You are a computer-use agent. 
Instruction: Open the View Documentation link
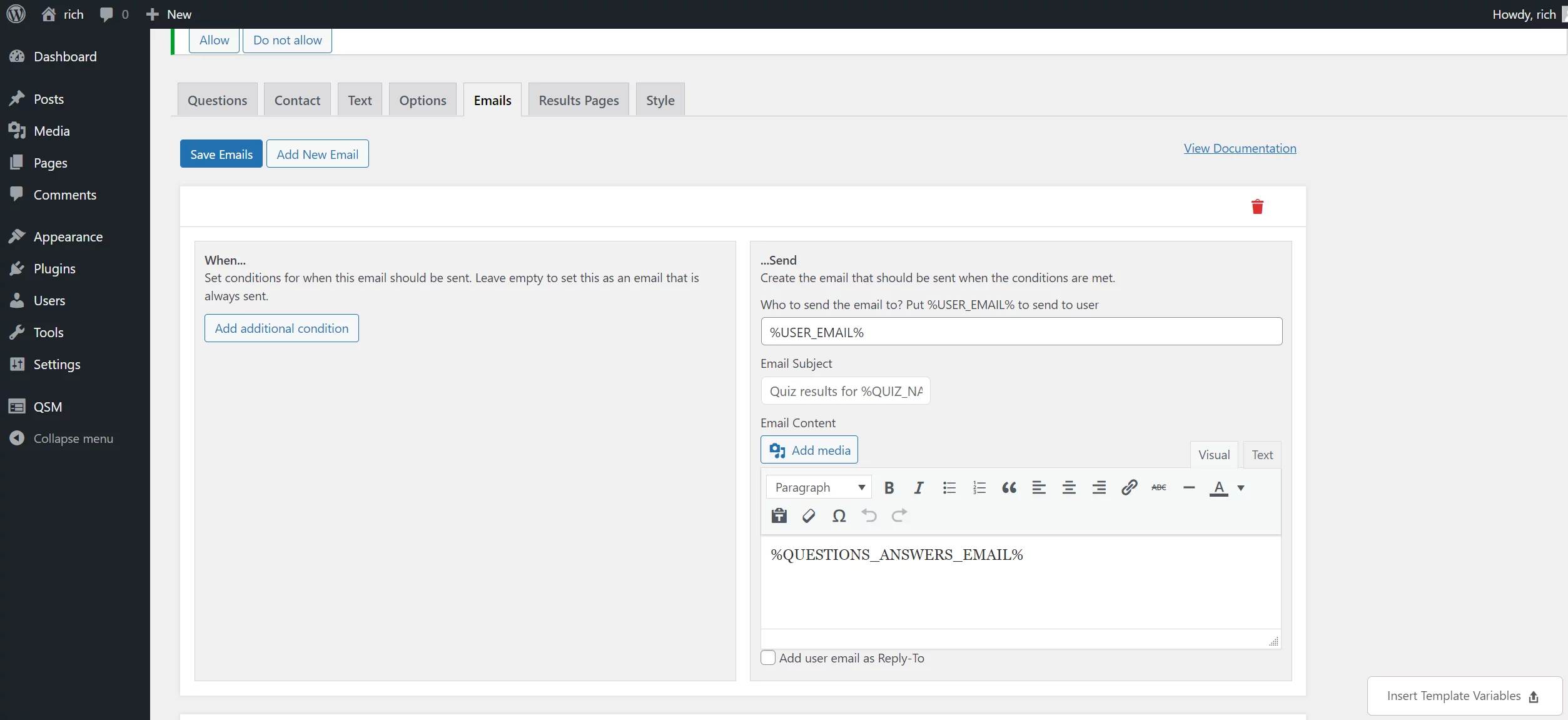click(x=1240, y=148)
